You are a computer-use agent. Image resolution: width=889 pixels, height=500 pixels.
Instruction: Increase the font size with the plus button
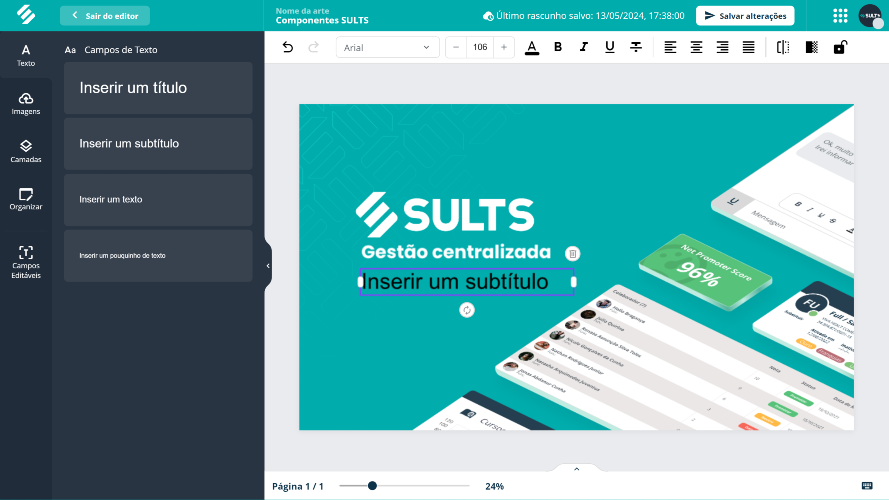coord(503,47)
